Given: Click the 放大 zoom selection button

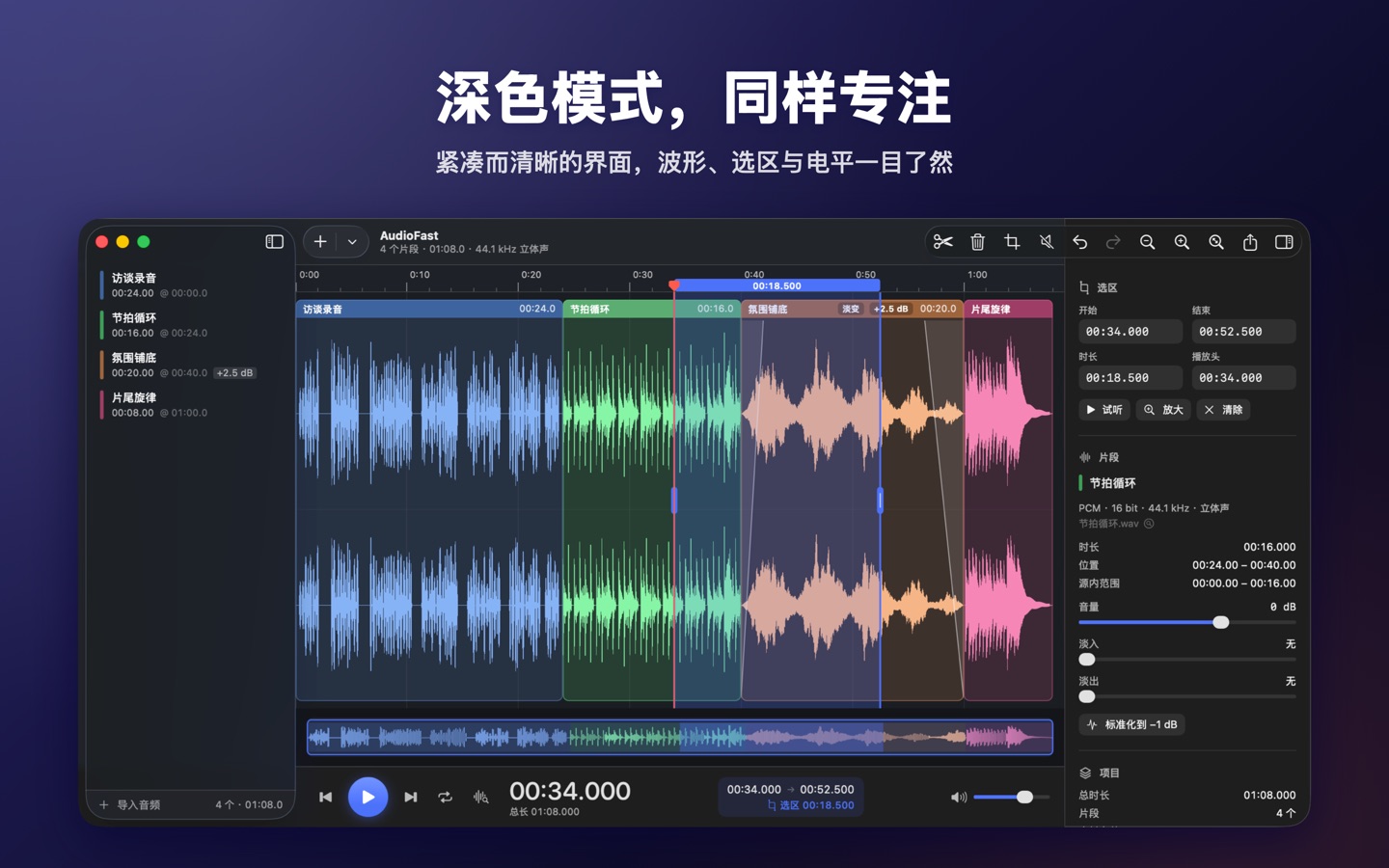Looking at the screenshot, I should point(1163,410).
